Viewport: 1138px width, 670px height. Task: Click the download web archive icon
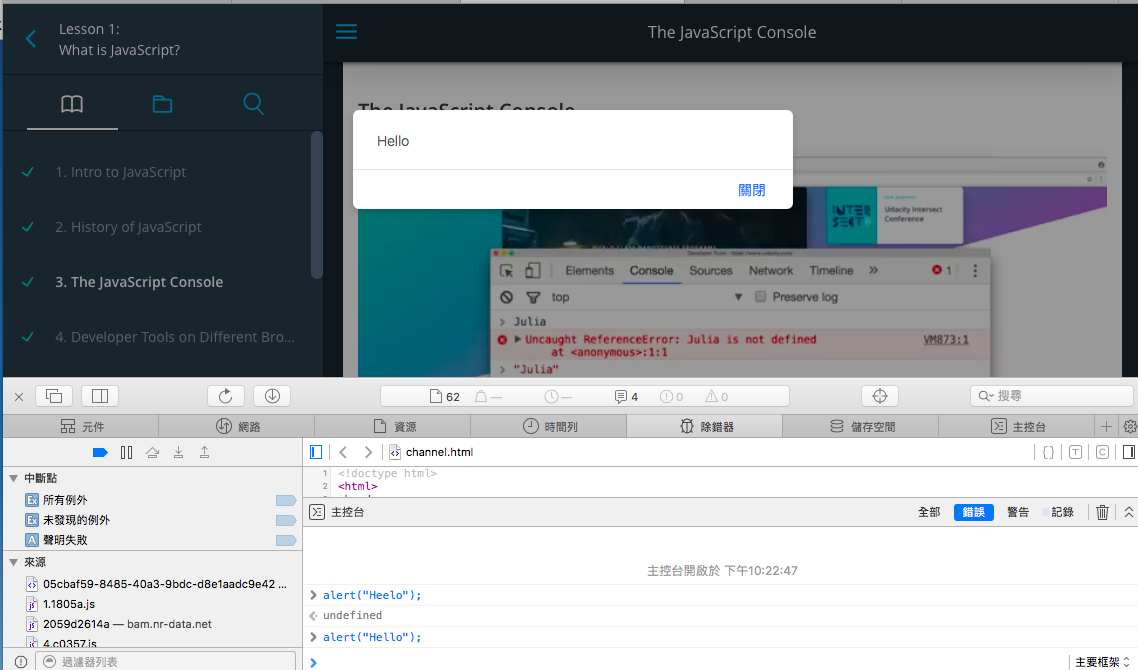(x=272, y=396)
